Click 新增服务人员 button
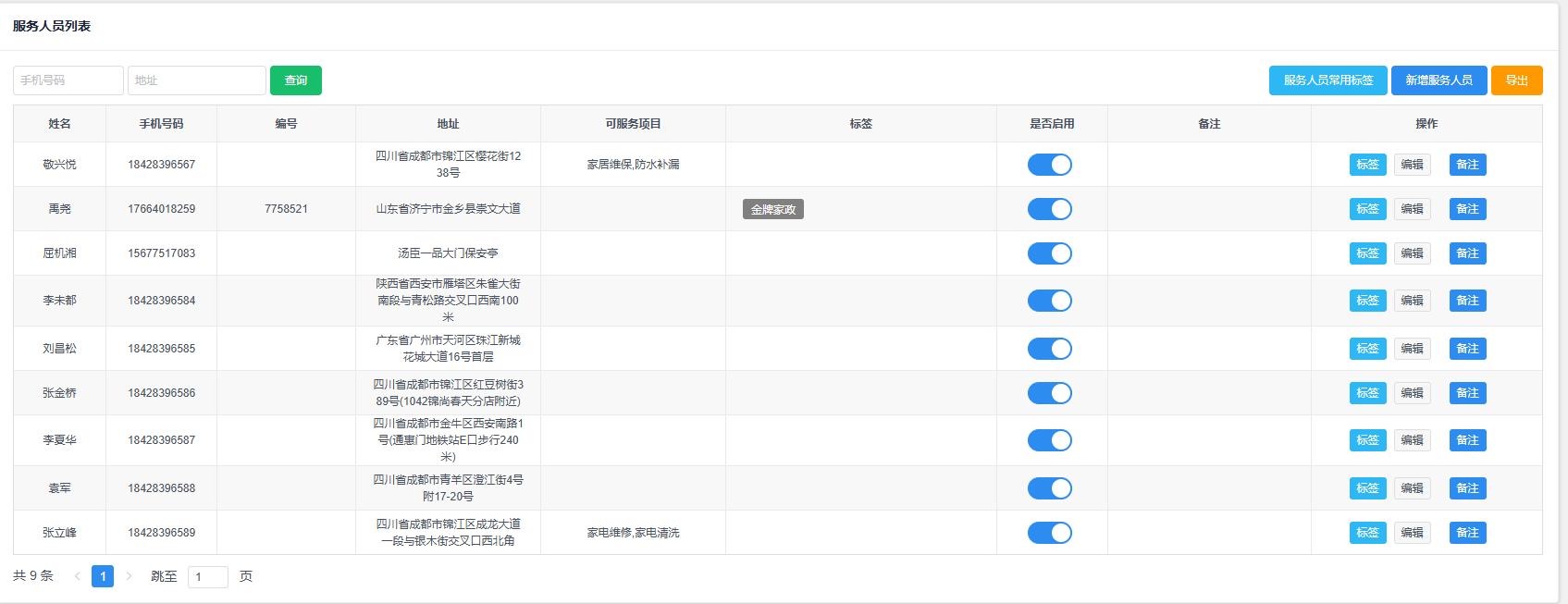Screen dimensions: 1568x604 [1438, 80]
